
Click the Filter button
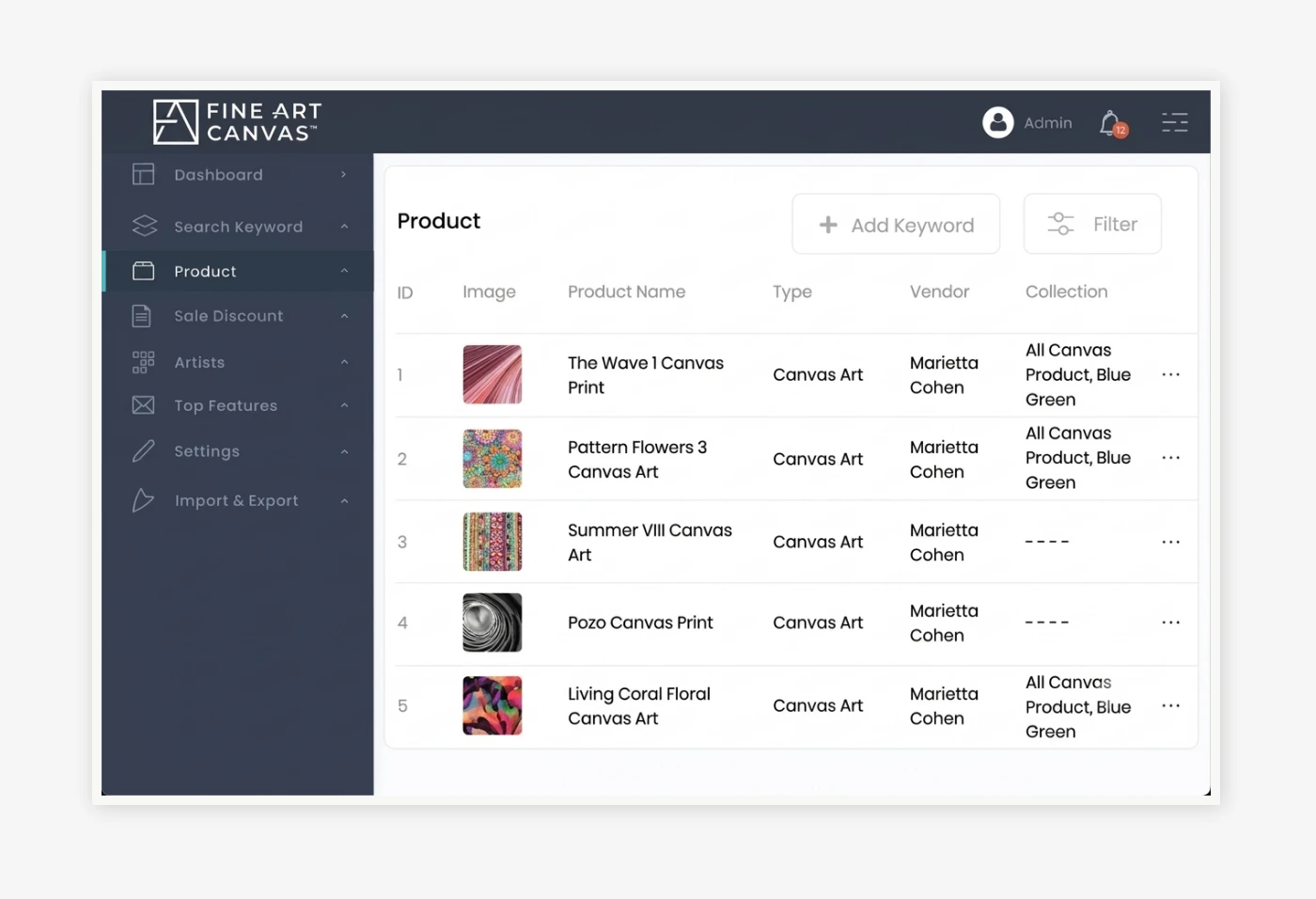pos(1092,224)
